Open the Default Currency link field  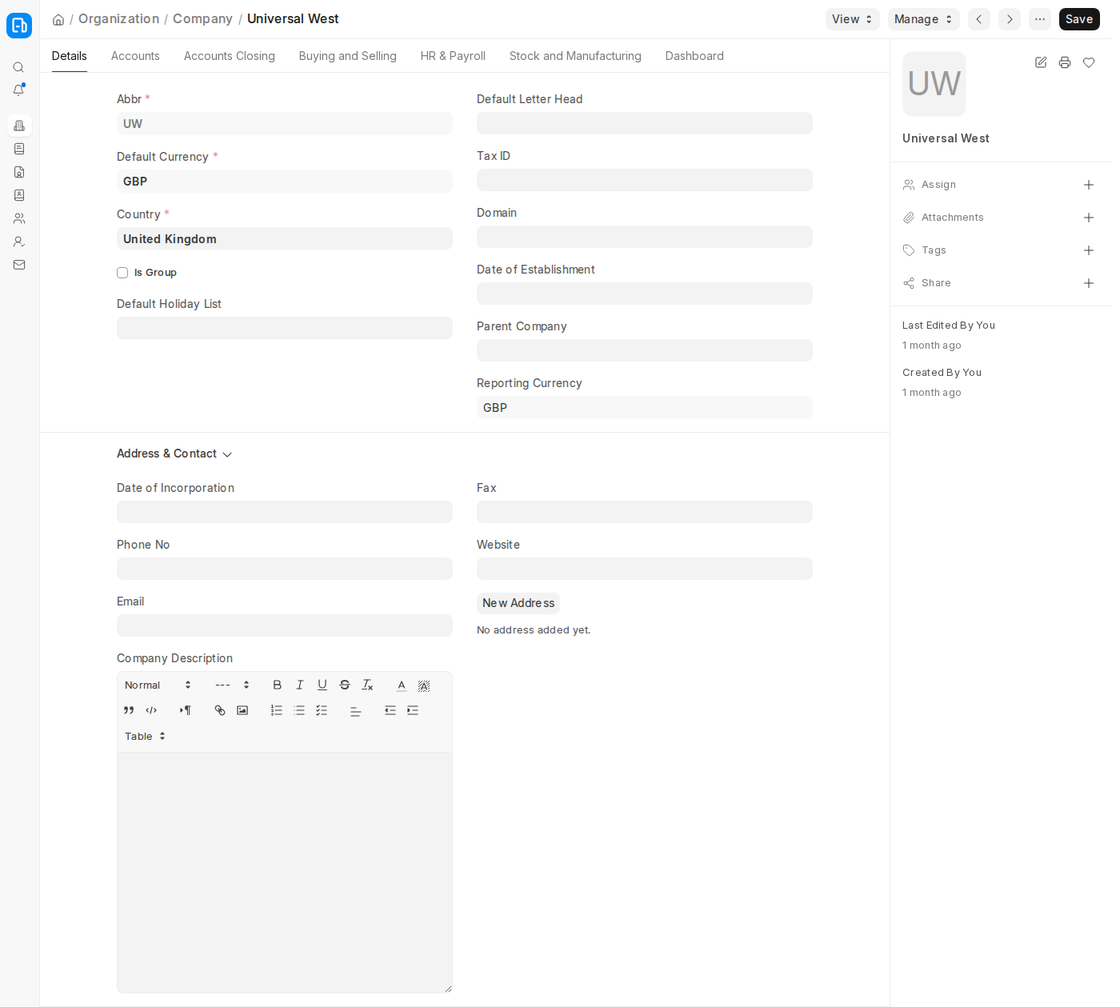point(284,181)
